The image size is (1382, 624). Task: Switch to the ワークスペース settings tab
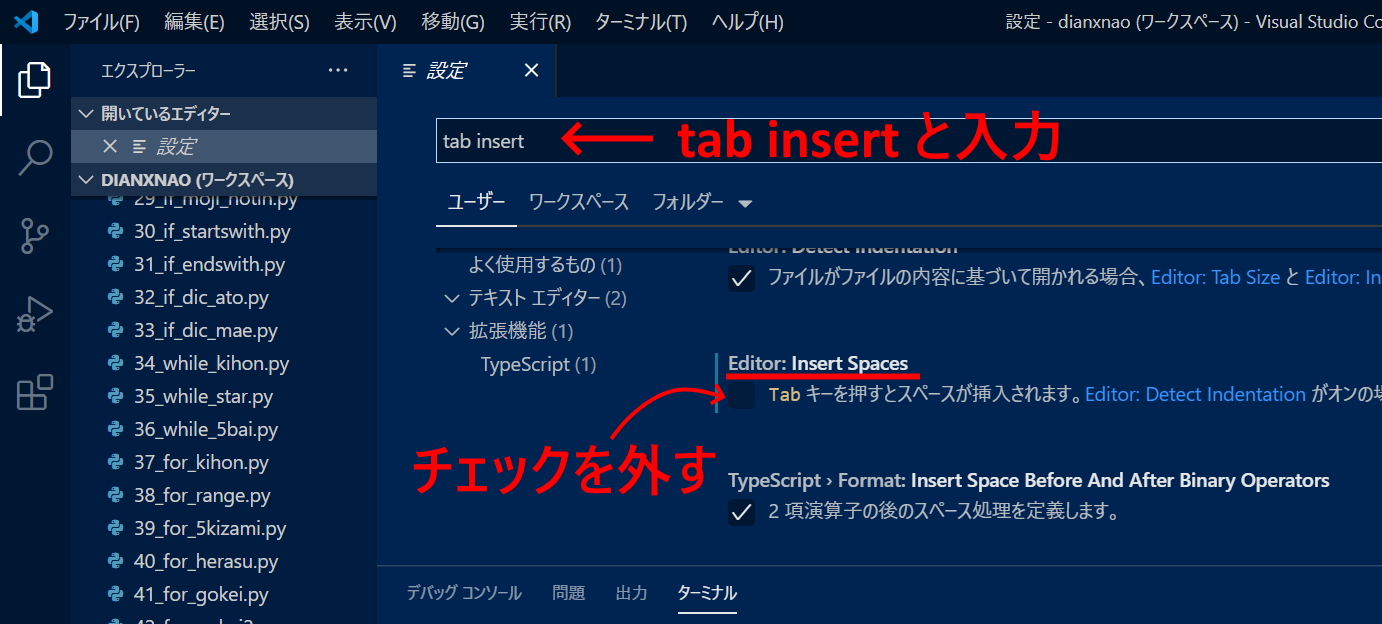[x=579, y=202]
